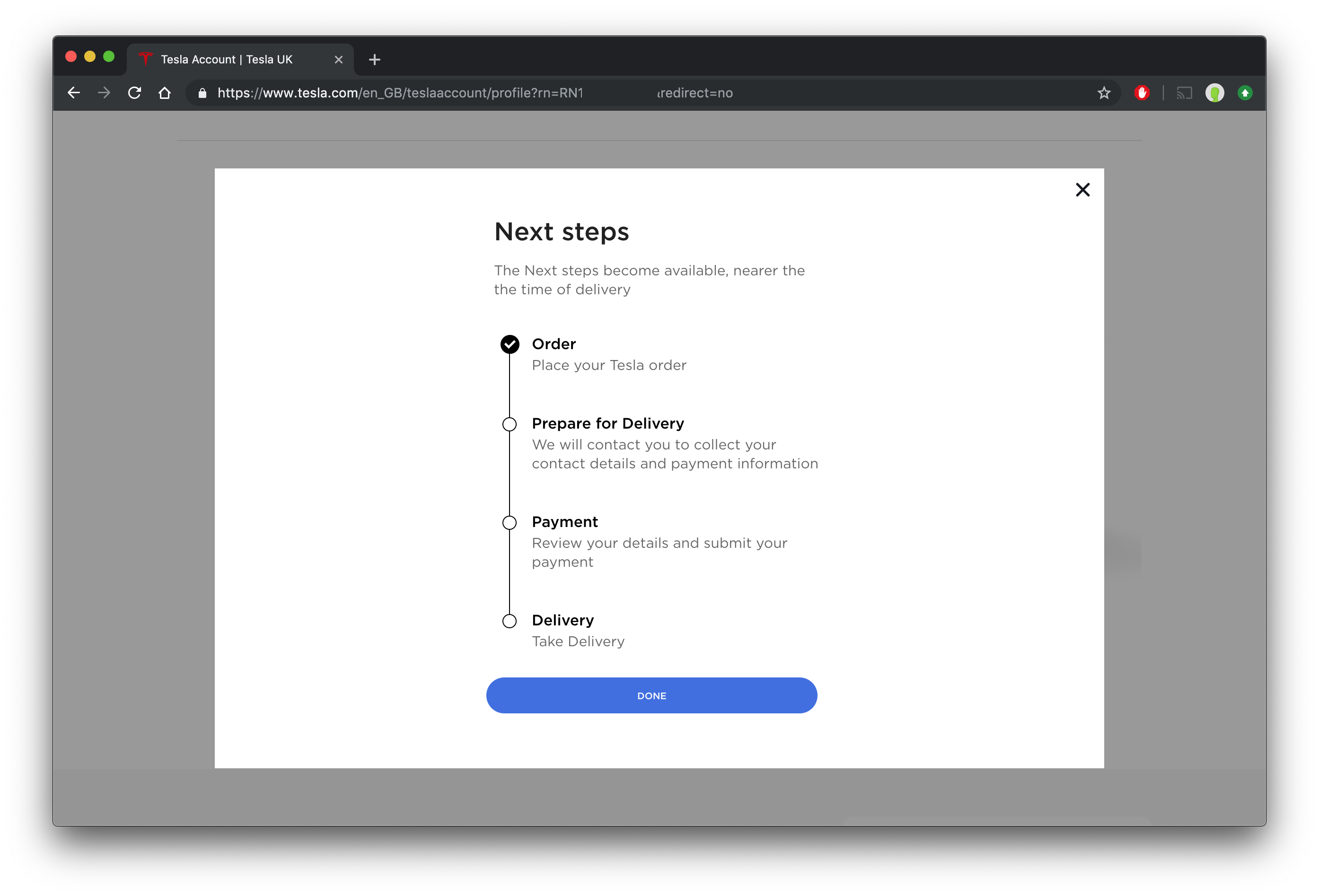The width and height of the screenshot is (1319, 896).
Task: Close the Tesla Account tab
Action: pyautogui.click(x=339, y=59)
